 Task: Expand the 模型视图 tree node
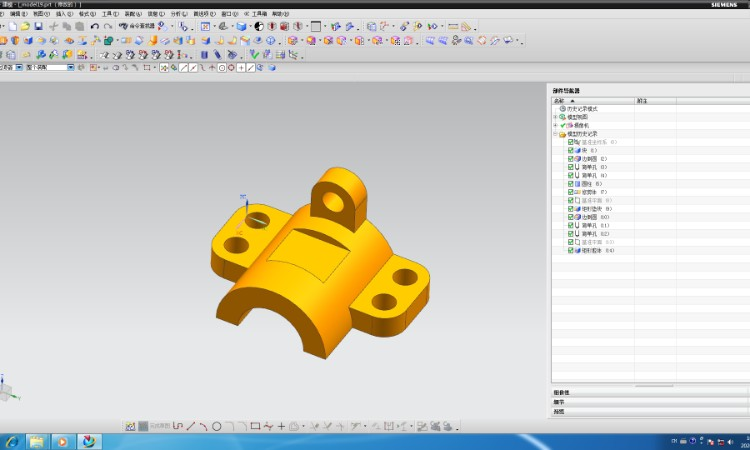point(555,117)
